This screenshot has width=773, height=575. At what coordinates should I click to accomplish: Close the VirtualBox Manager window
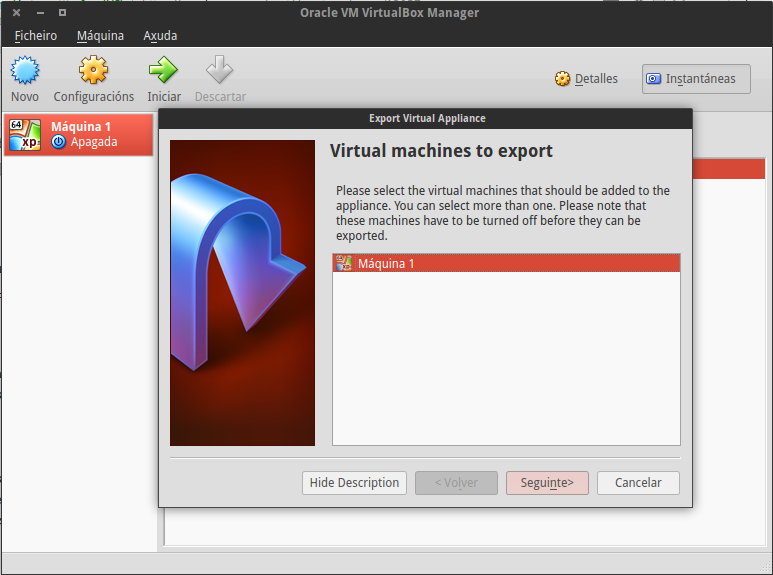point(16,13)
